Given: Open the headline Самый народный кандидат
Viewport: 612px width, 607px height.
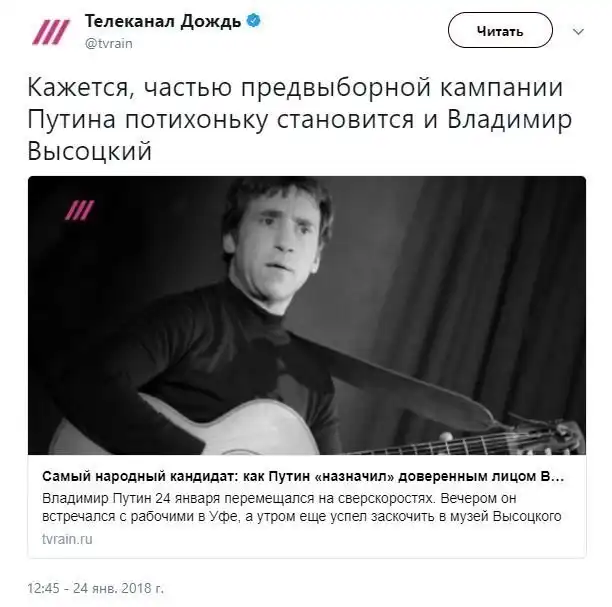Looking at the screenshot, I should 303,476.
